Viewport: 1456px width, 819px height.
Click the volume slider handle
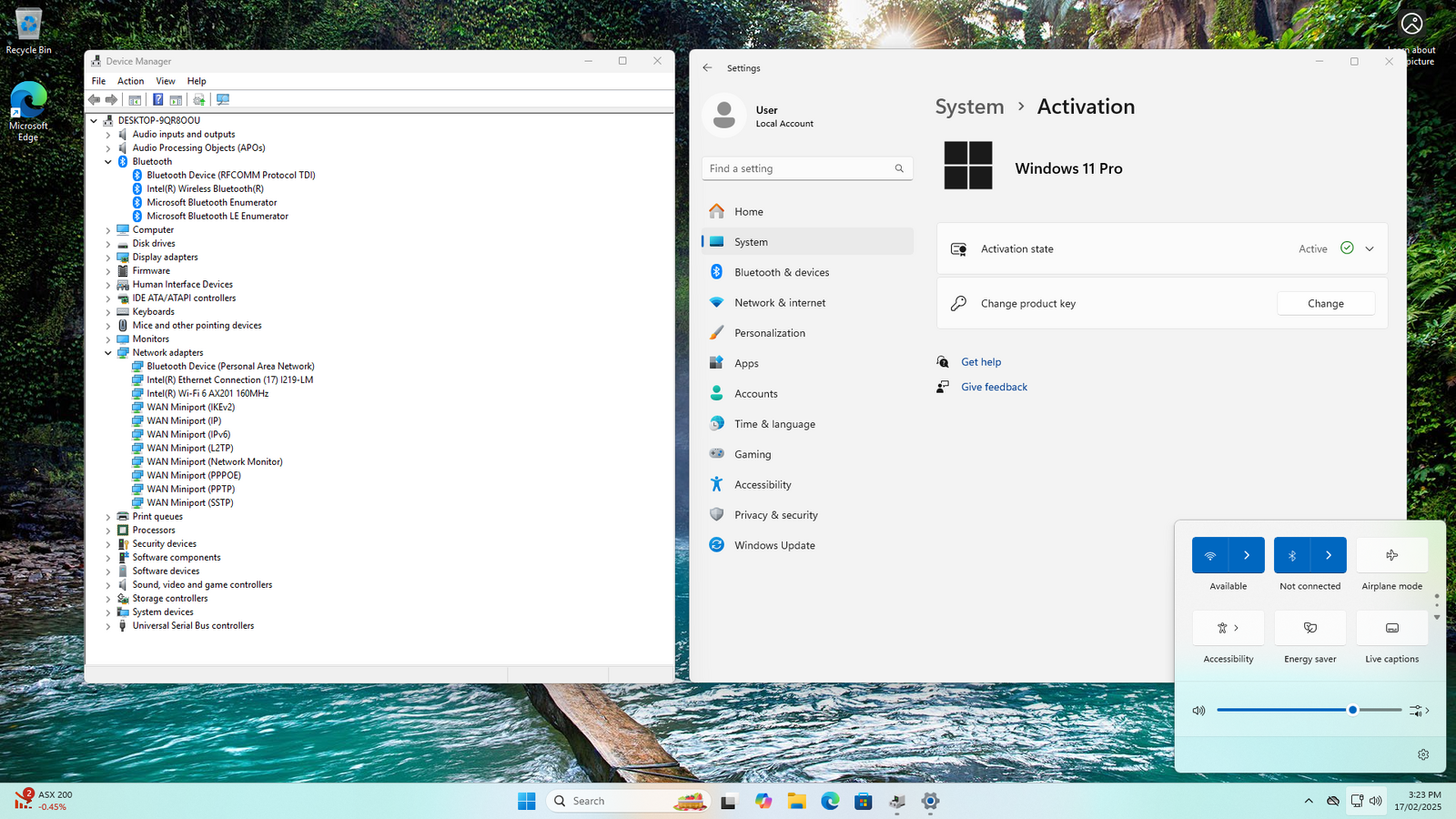1352,710
